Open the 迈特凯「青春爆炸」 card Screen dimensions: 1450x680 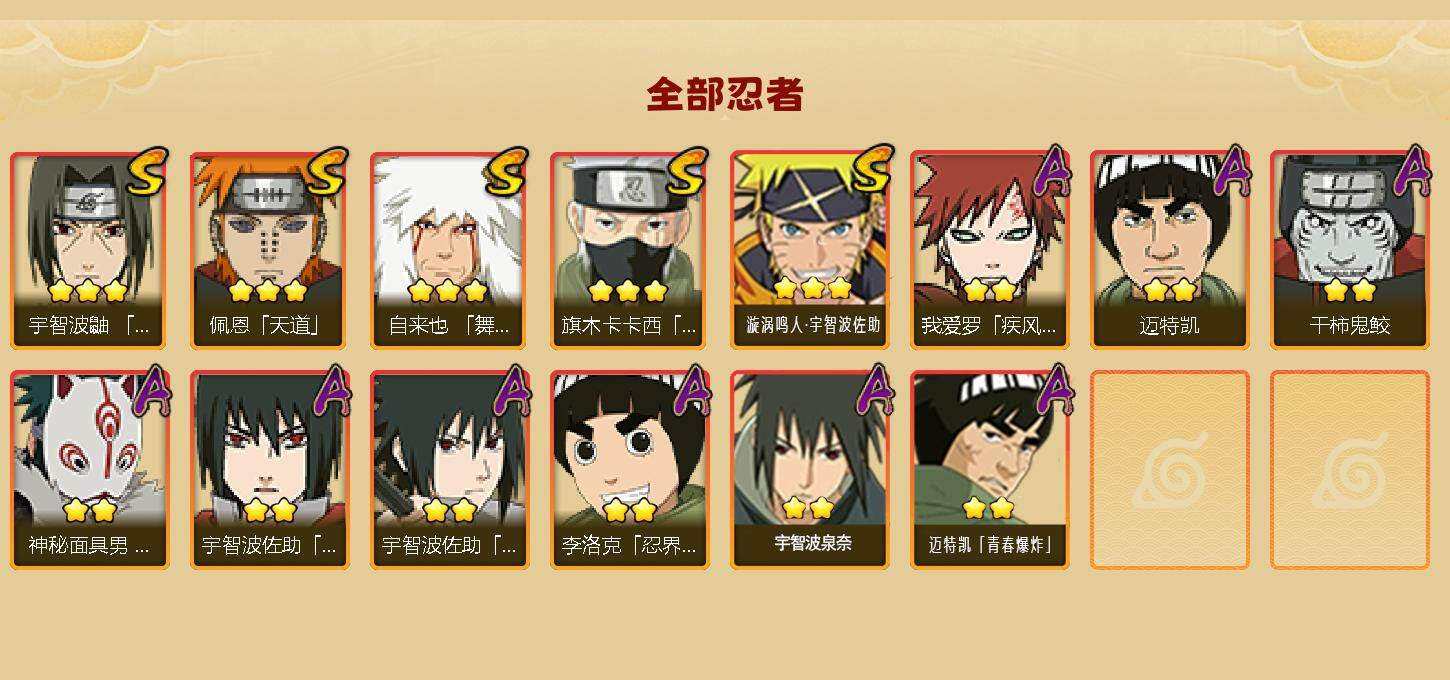pyautogui.click(x=990, y=470)
